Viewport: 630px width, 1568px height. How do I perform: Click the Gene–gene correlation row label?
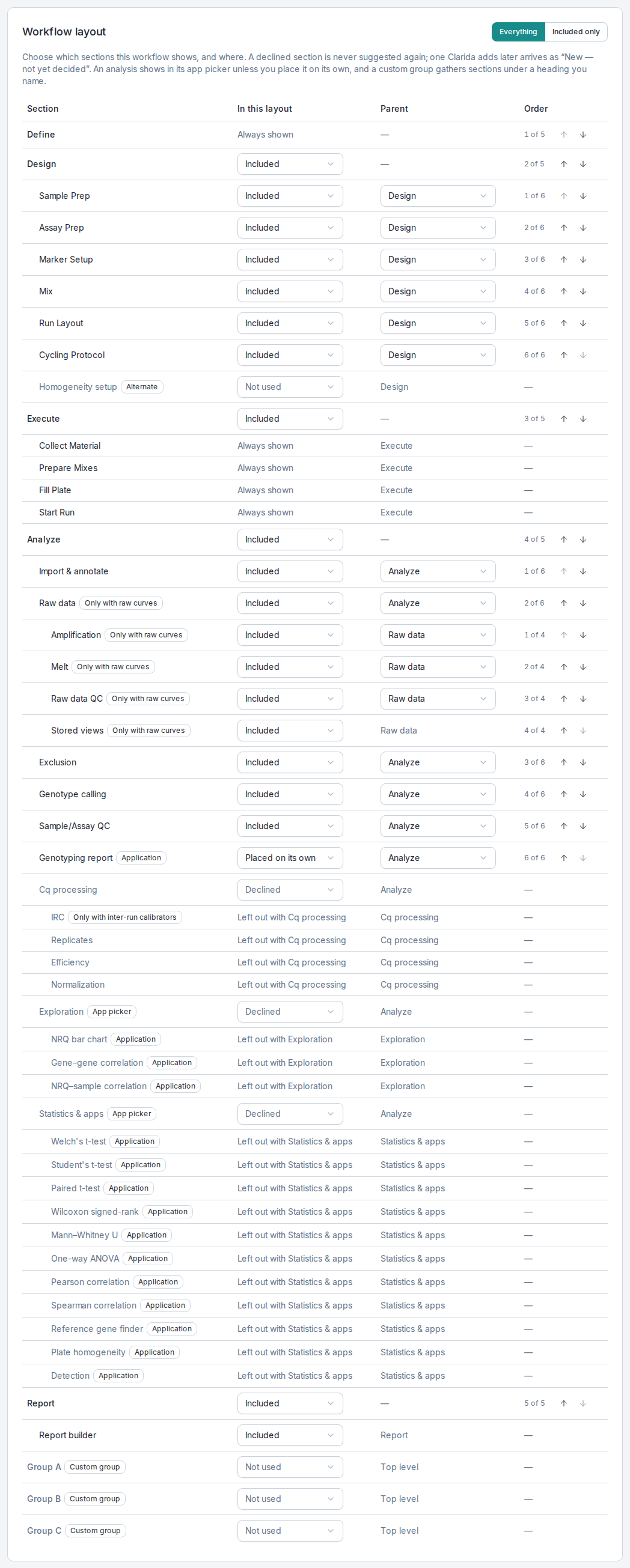(x=97, y=1063)
